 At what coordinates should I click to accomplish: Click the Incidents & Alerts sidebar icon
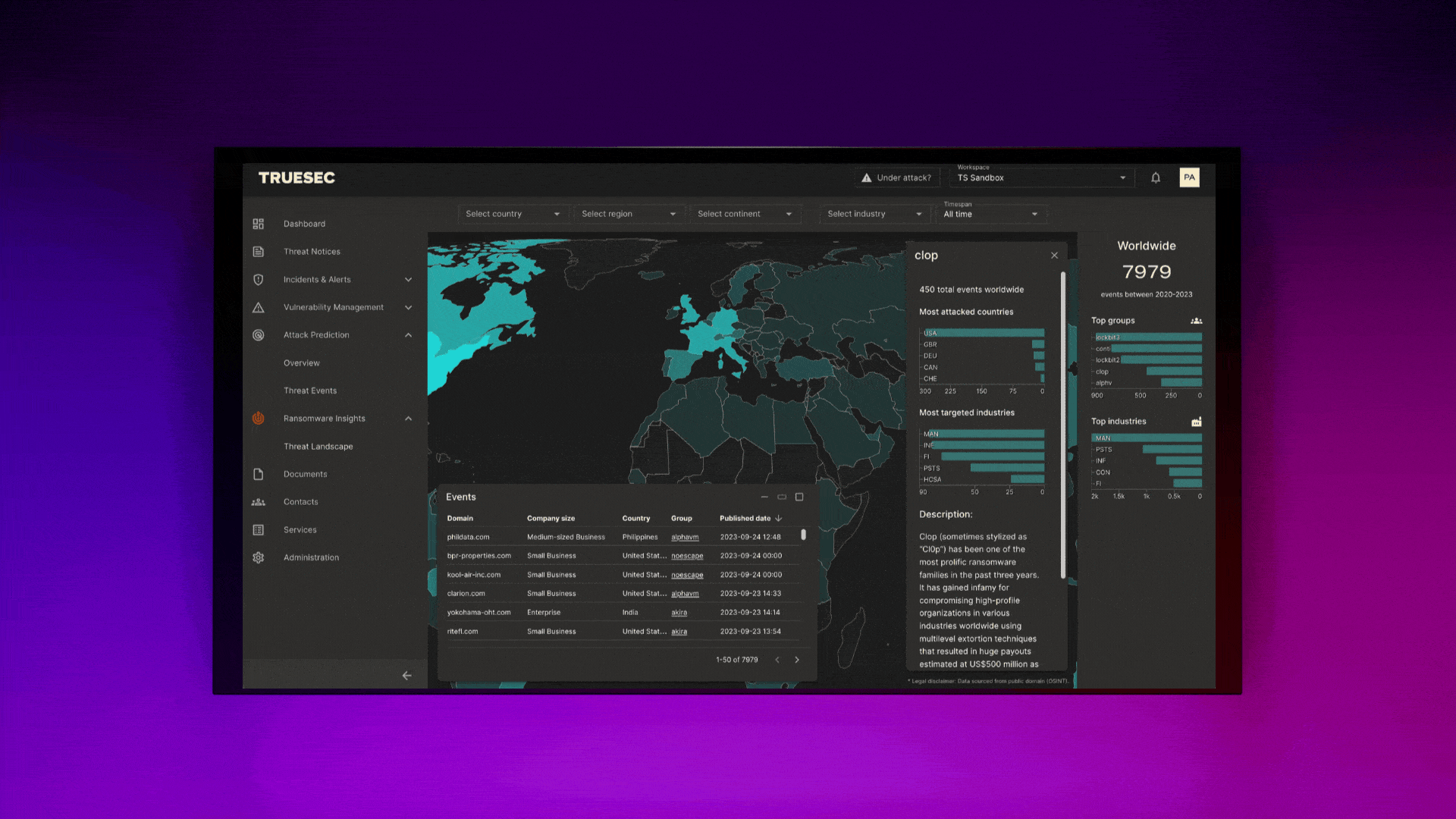tap(259, 279)
